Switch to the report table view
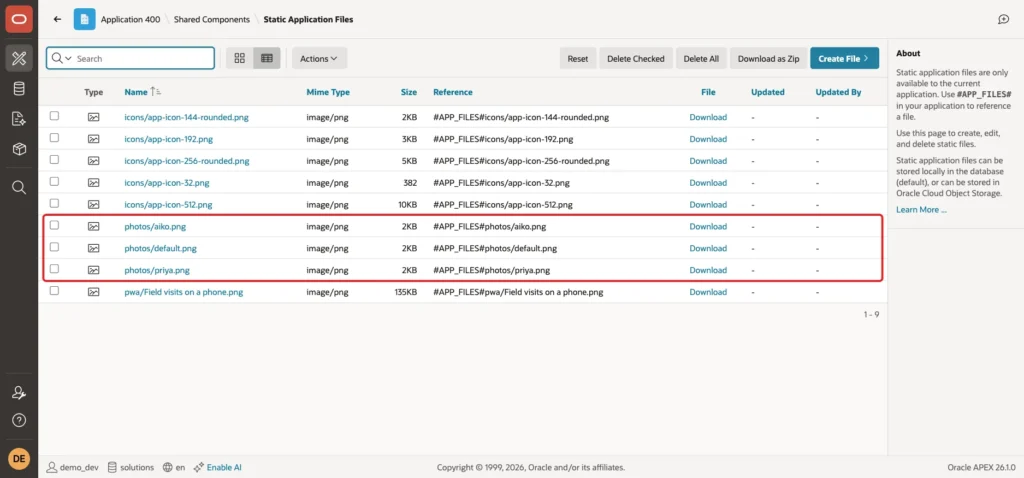 [266, 58]
